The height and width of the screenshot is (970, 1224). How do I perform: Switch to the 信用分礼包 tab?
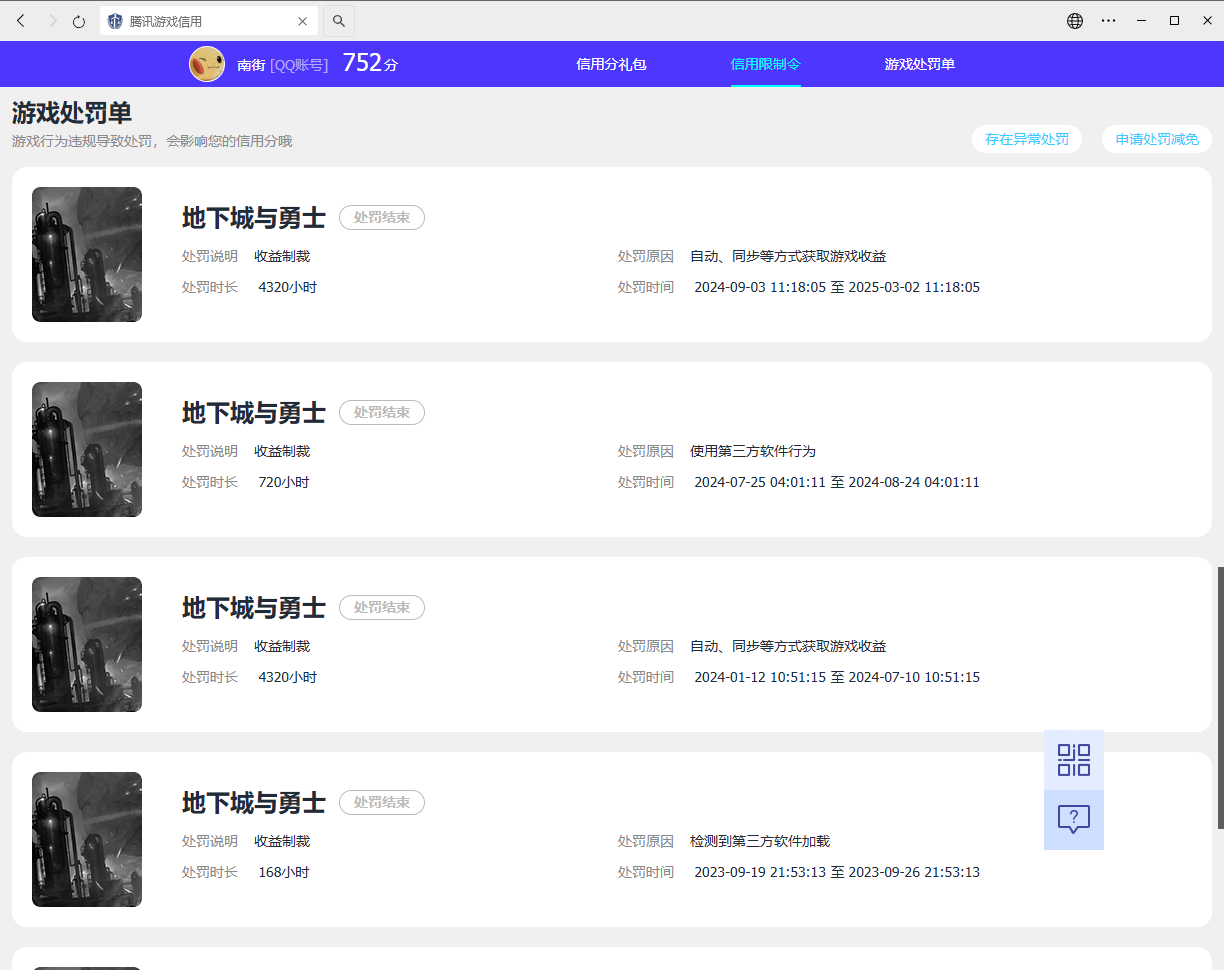coord(611,64)
